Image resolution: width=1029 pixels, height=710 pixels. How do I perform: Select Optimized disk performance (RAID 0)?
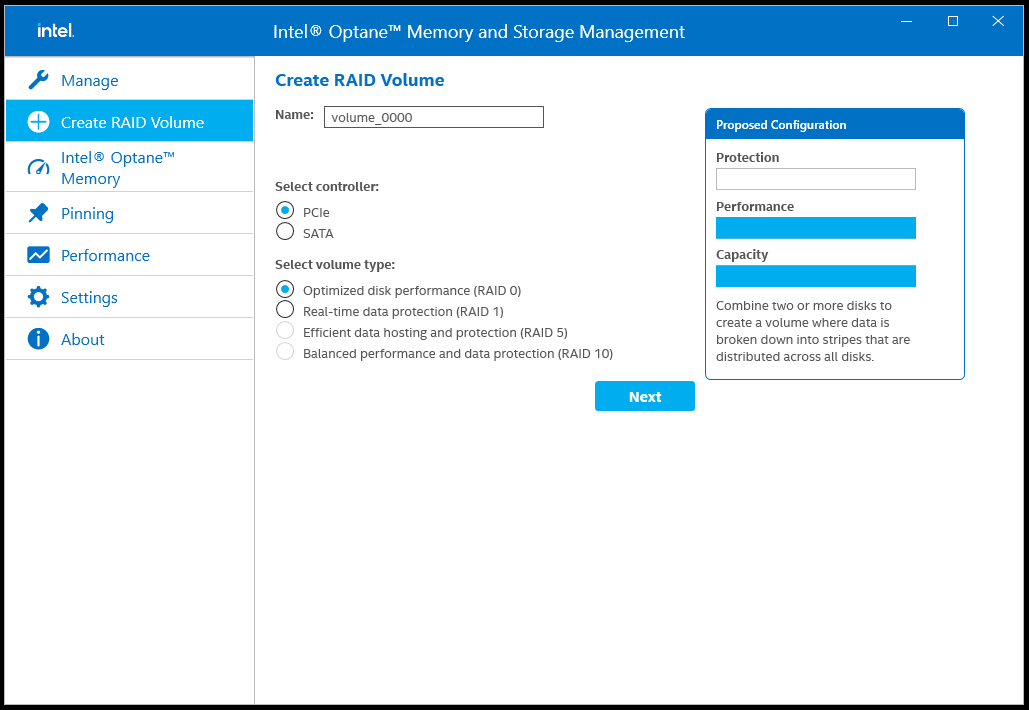click(285, 289)
